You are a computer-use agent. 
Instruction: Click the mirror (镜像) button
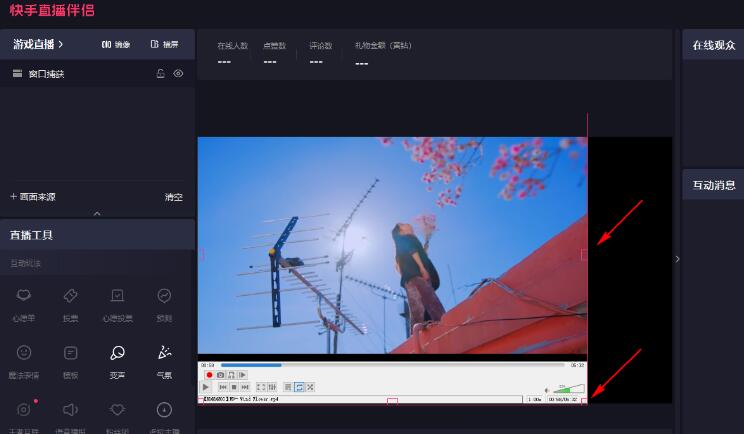(x=116, y=45)
